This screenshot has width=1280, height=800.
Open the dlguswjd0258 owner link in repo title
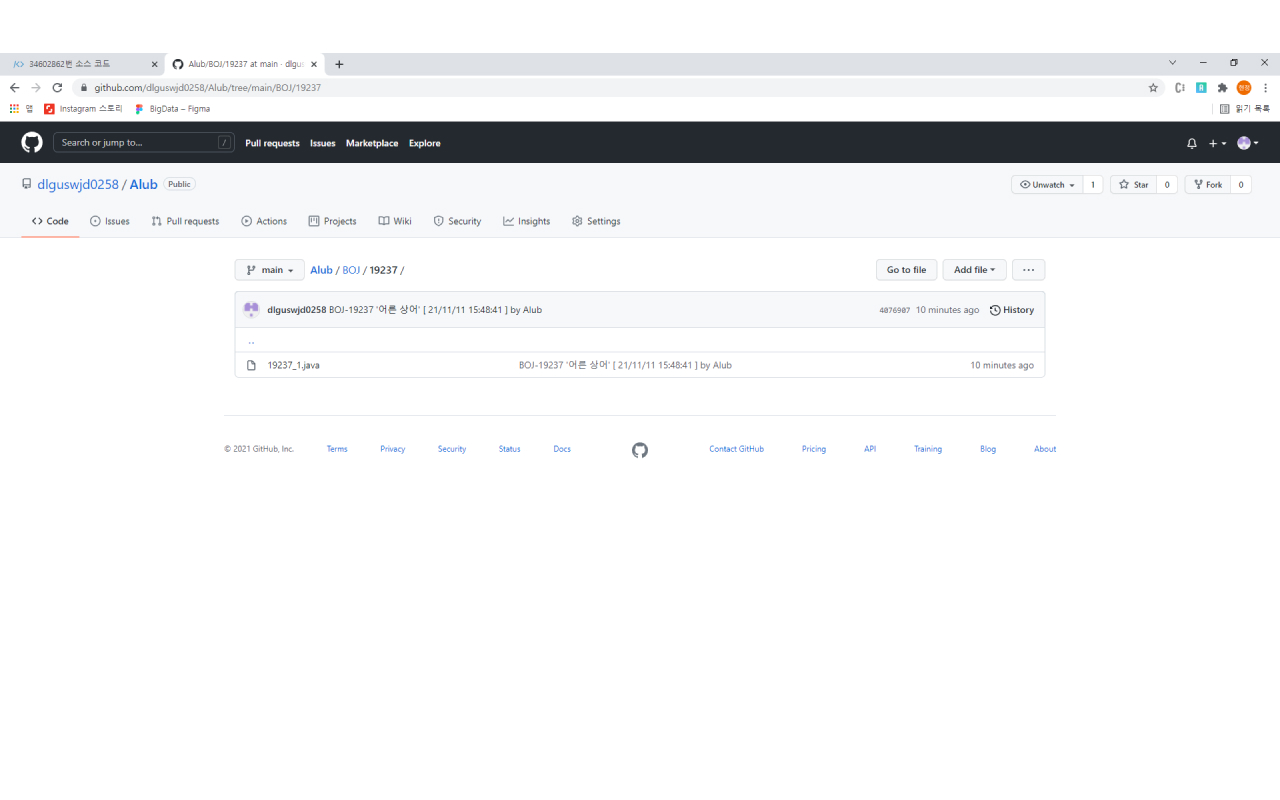coord(78,185)
